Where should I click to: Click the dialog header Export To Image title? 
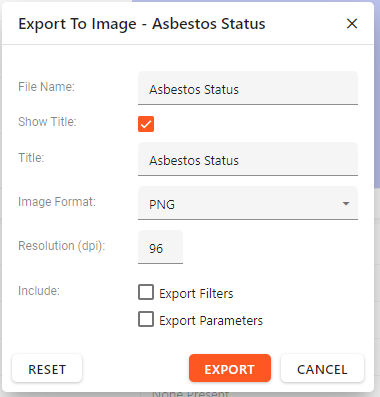[x=142, y=24]
